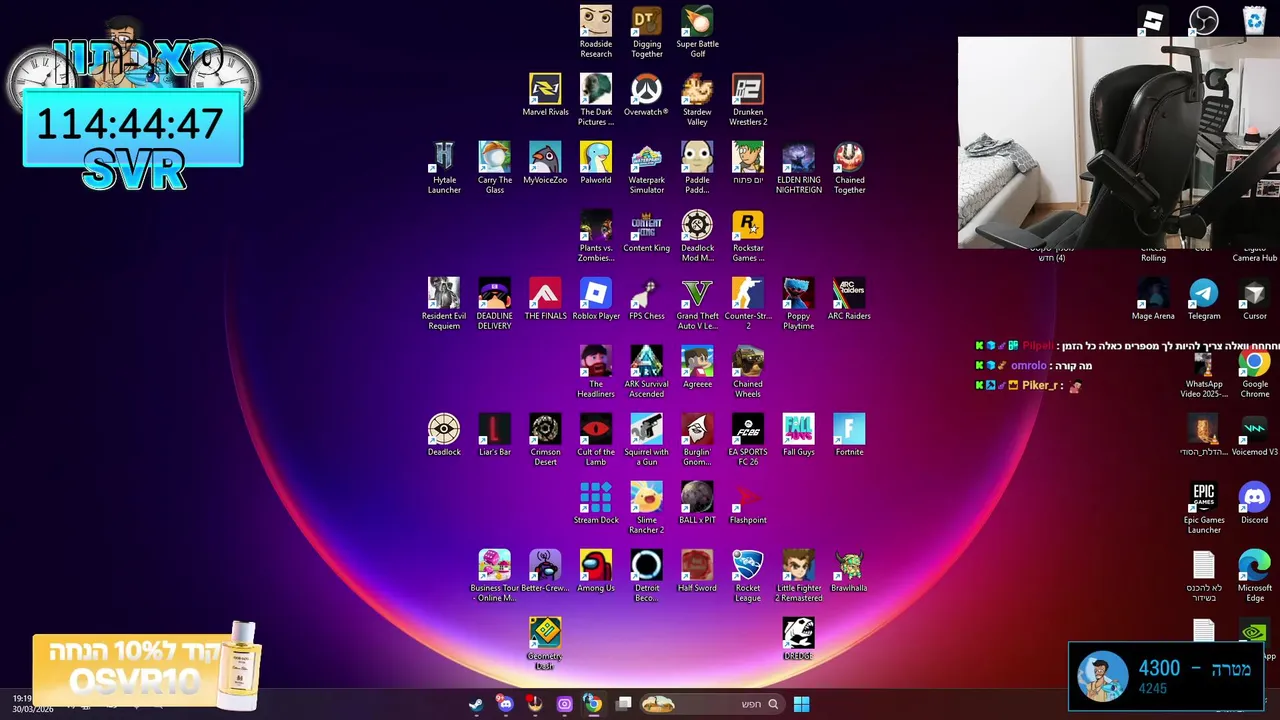Open the Poppy Playtime shortcut
The width and height of the screenshot is (1280, 720).
tap(798, 293)
